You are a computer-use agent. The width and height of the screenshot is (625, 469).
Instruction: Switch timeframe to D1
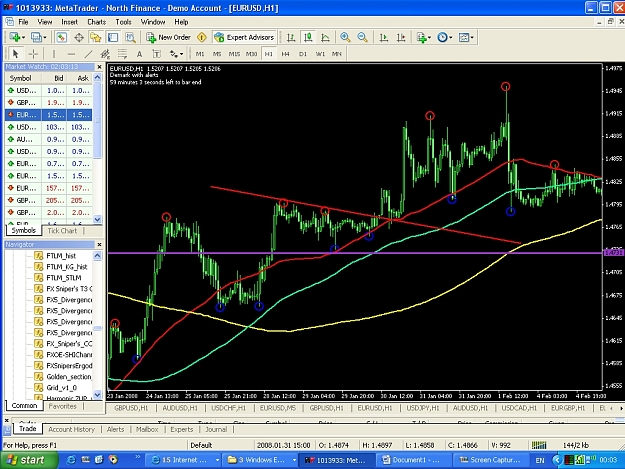click(303, 54)
